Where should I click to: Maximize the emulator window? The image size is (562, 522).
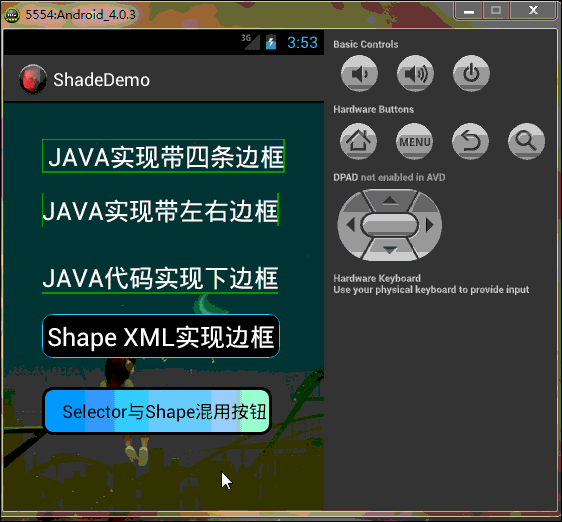pyautogui.click(x=496, y=11)
